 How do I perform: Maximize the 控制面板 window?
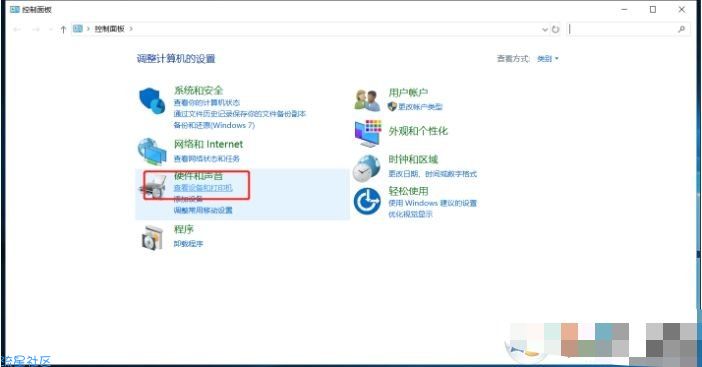tap(653, 9)
